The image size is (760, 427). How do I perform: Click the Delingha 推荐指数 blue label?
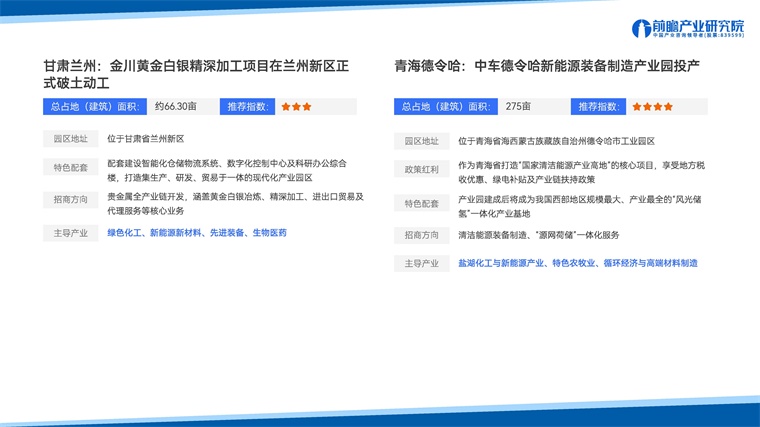click(599, 107)
